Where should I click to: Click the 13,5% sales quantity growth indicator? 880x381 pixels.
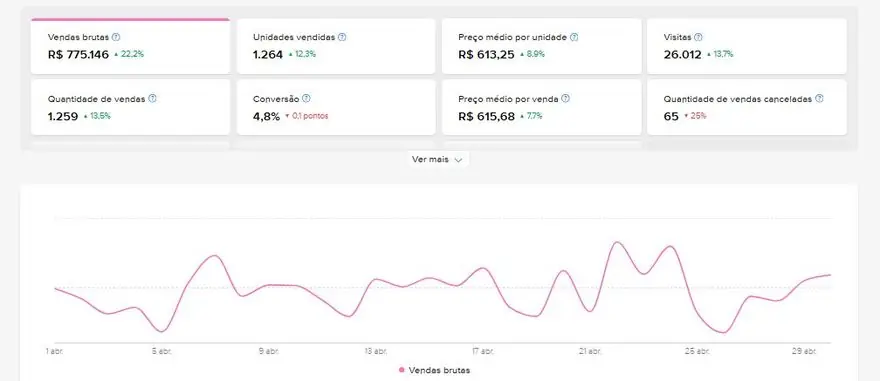click(97, 116)
